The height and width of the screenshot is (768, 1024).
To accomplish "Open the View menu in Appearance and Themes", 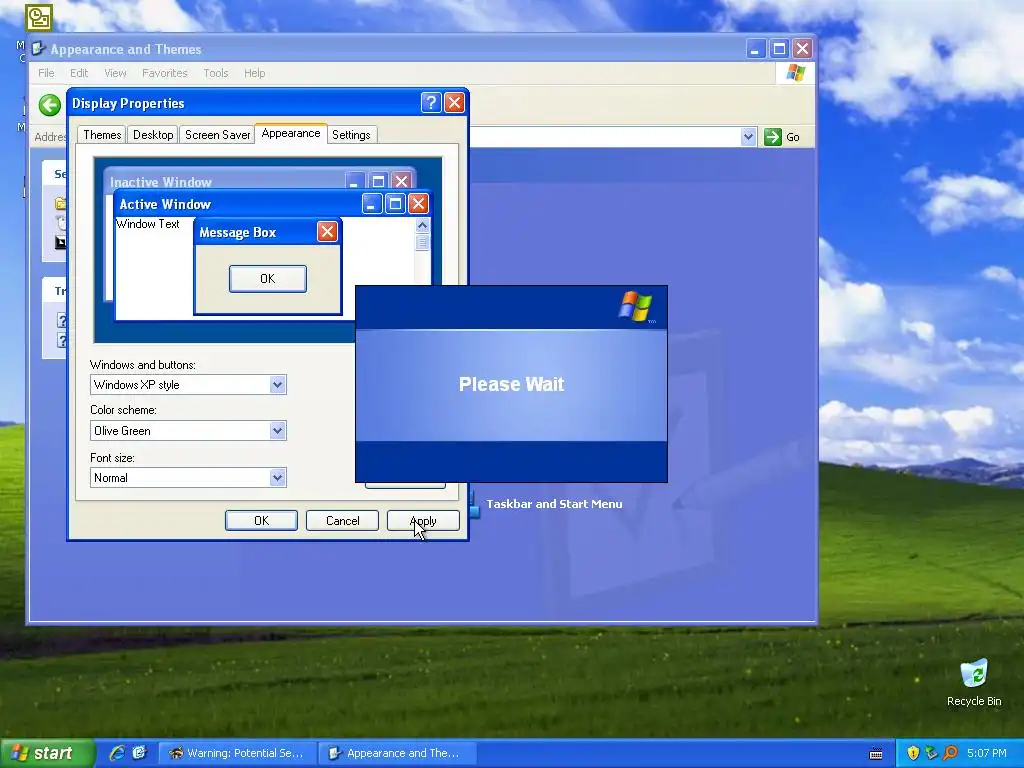I will click(x=115, y=73).
